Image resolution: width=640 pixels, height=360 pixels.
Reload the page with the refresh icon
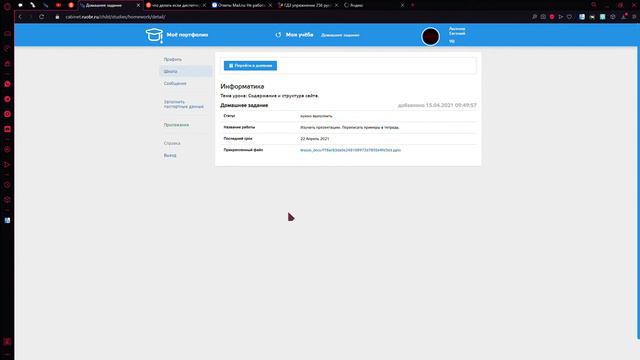42,17
